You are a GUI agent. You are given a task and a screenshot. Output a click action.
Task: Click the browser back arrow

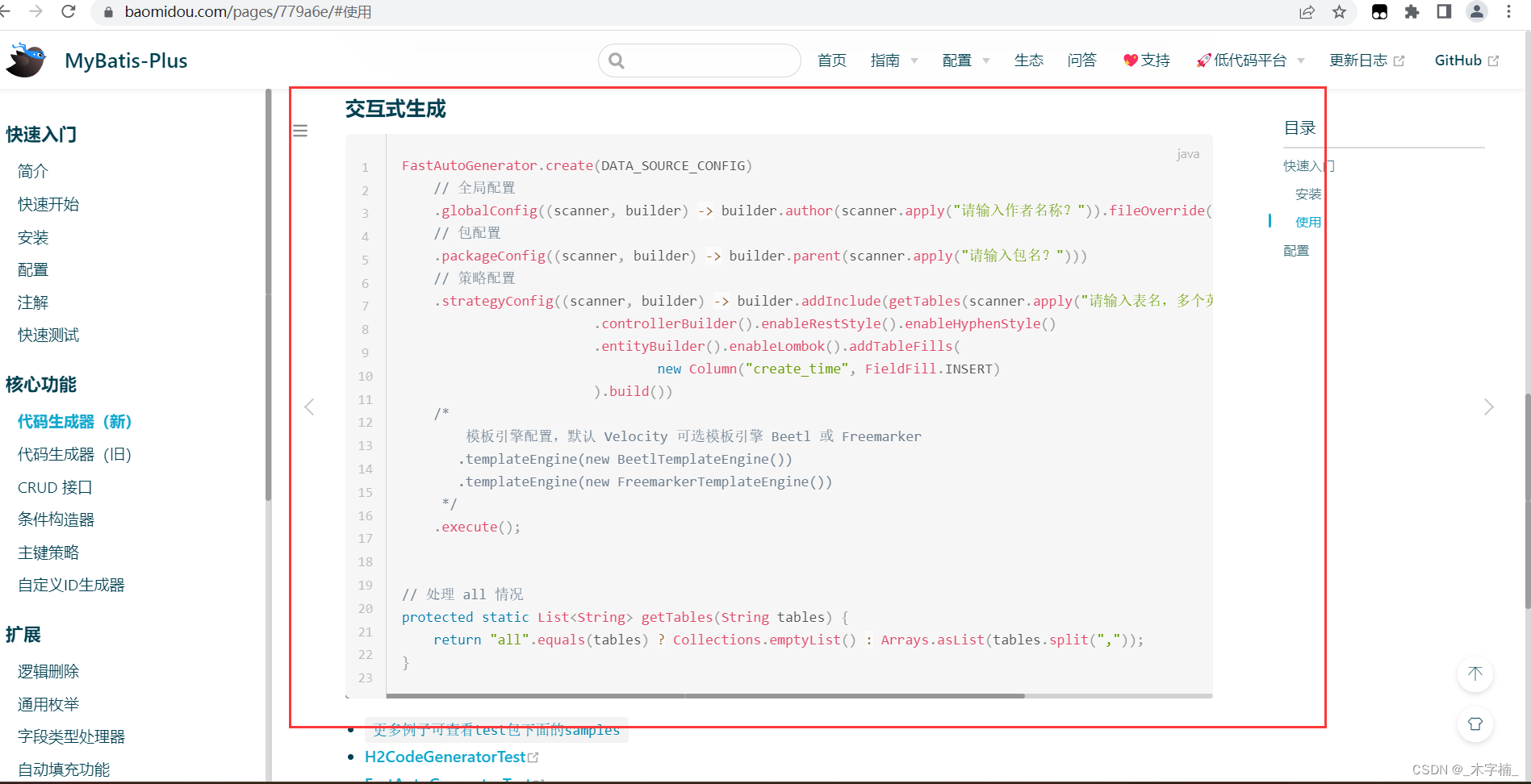[x=5, y=11]
